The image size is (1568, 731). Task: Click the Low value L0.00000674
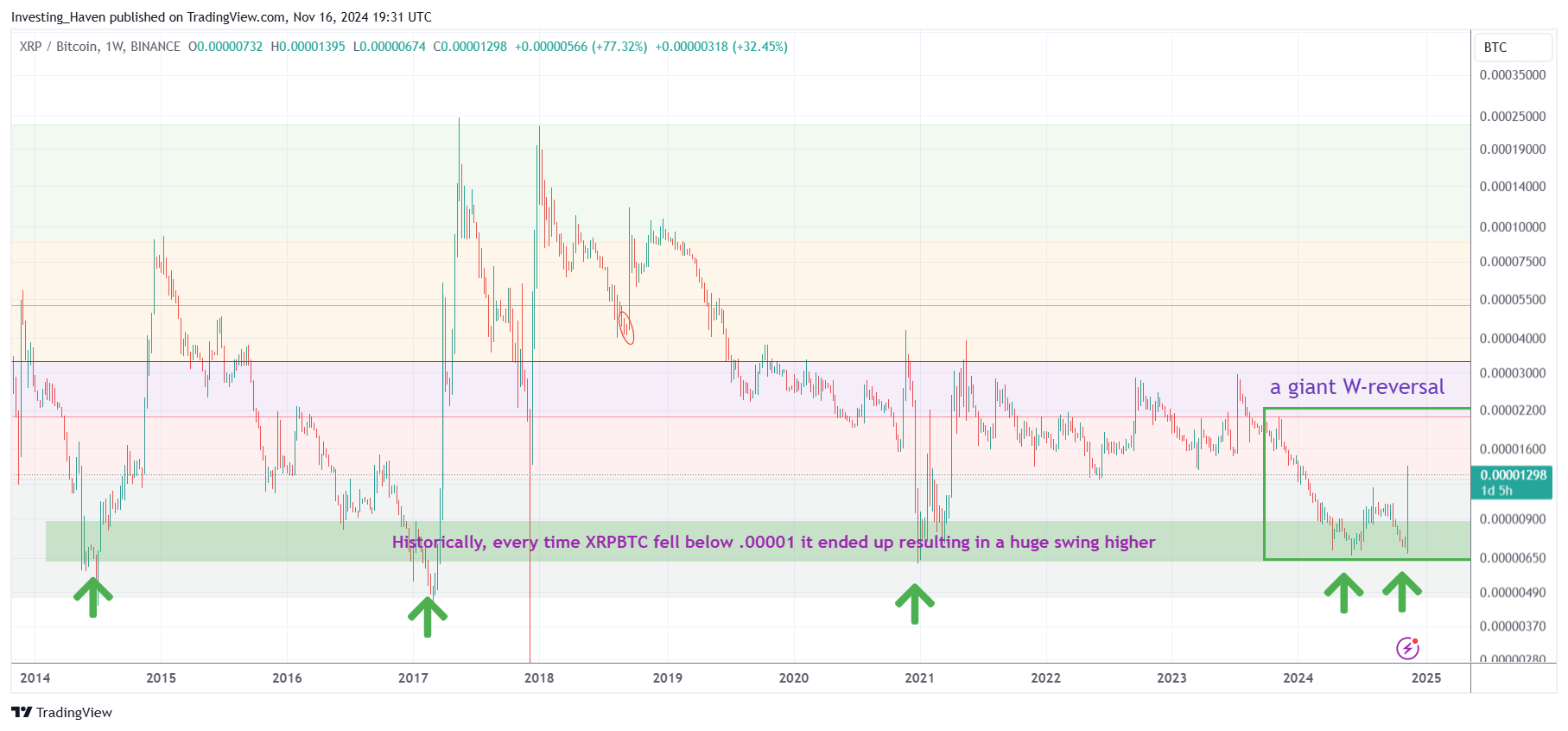coord(389,47)
